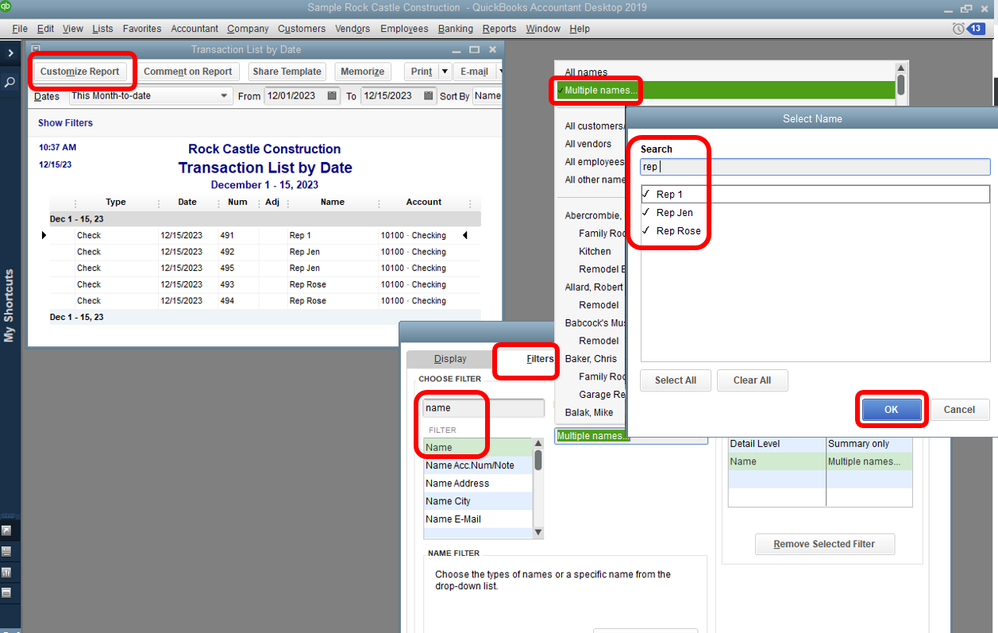Toggle the Rep Jen checkmark

coord(646,212)
